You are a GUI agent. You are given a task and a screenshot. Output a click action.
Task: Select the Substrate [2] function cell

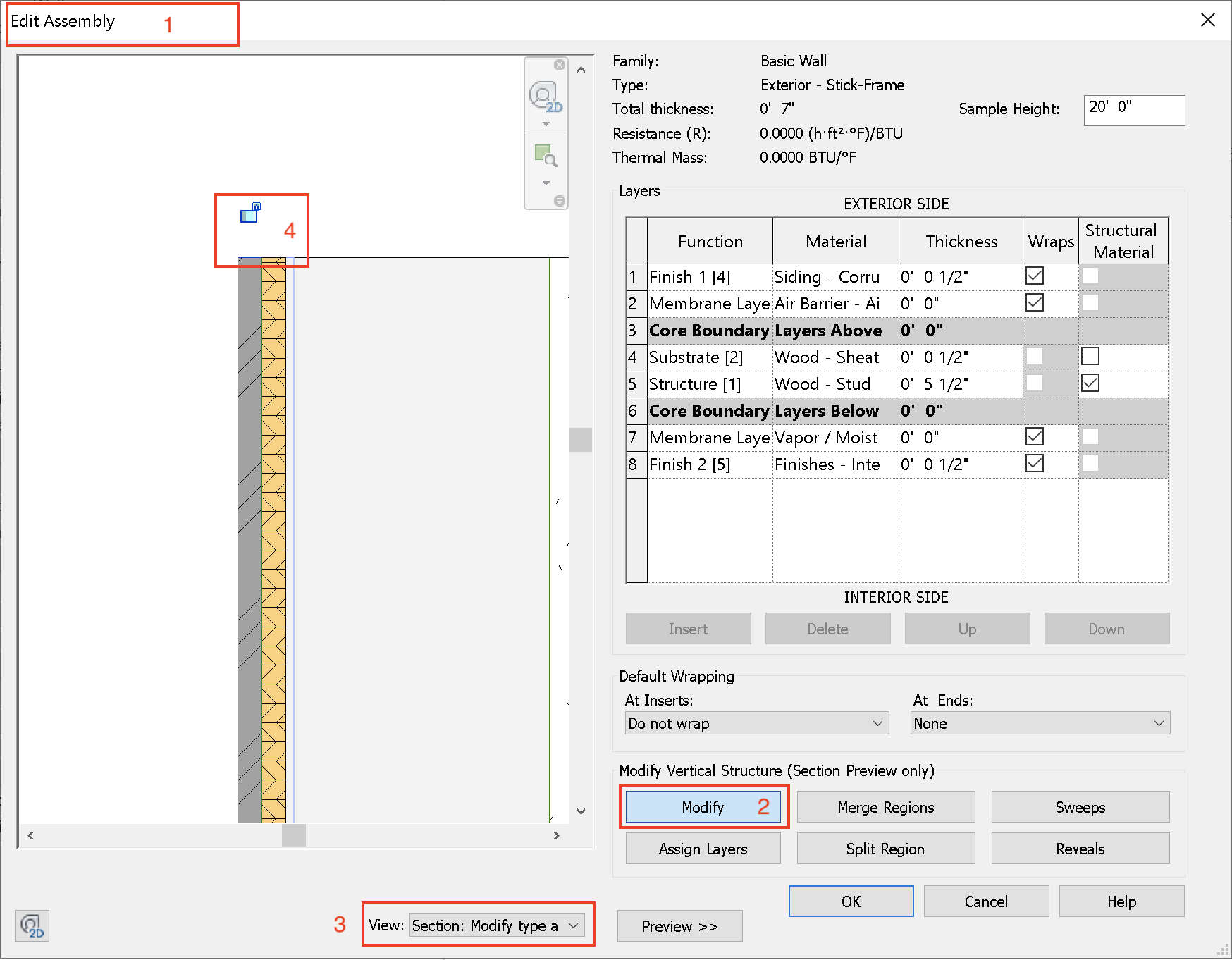pyautogui.click(x=710, y=357)
